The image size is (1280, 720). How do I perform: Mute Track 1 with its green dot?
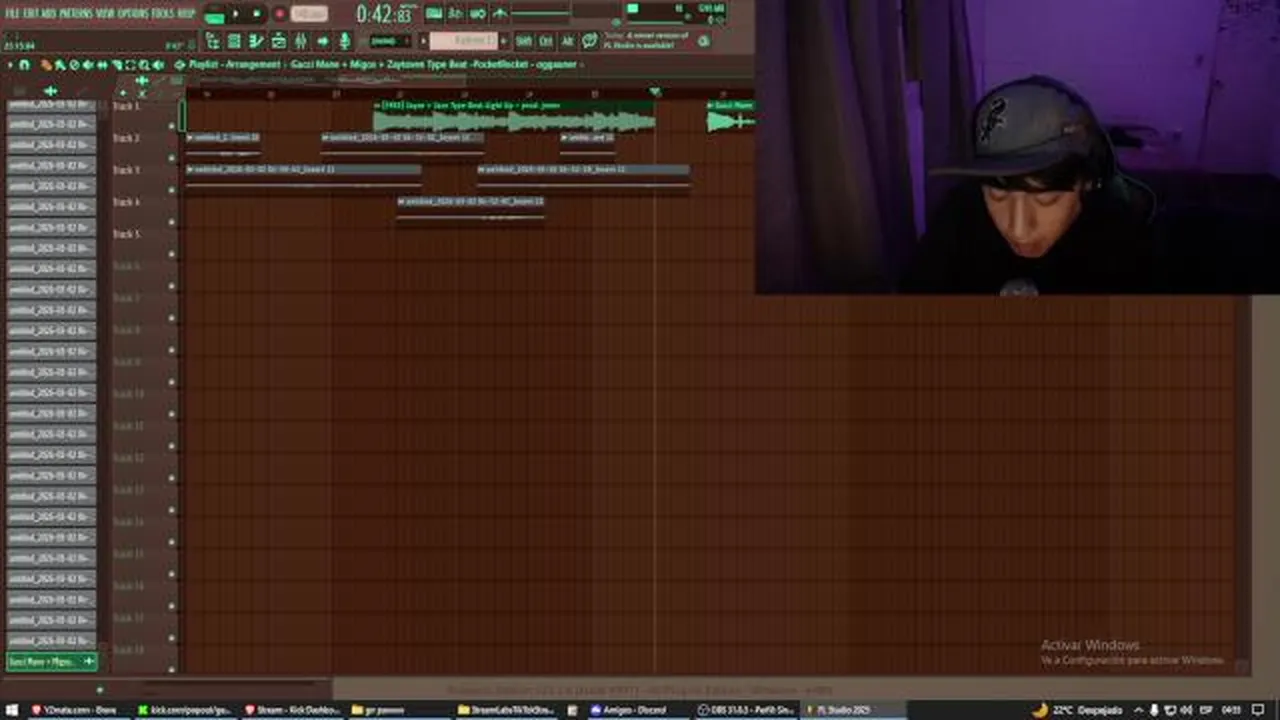pos(172,127)
